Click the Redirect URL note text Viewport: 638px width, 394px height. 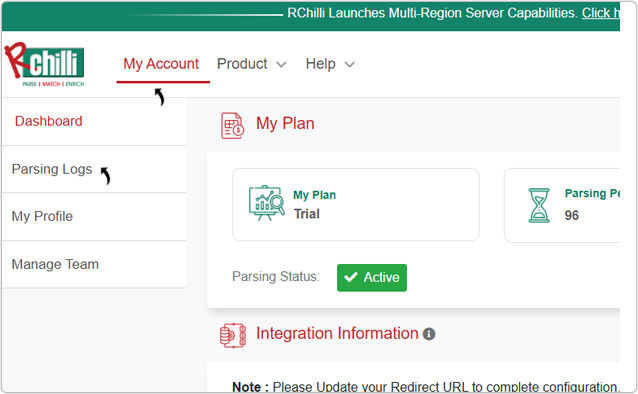(426, 387)
